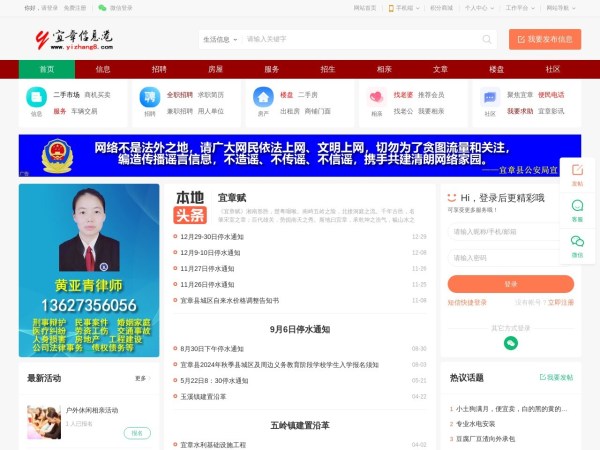Viewport: 600px width, 450px height.
Task: Click the 立即注册 register link
Action: click(560, 301)
